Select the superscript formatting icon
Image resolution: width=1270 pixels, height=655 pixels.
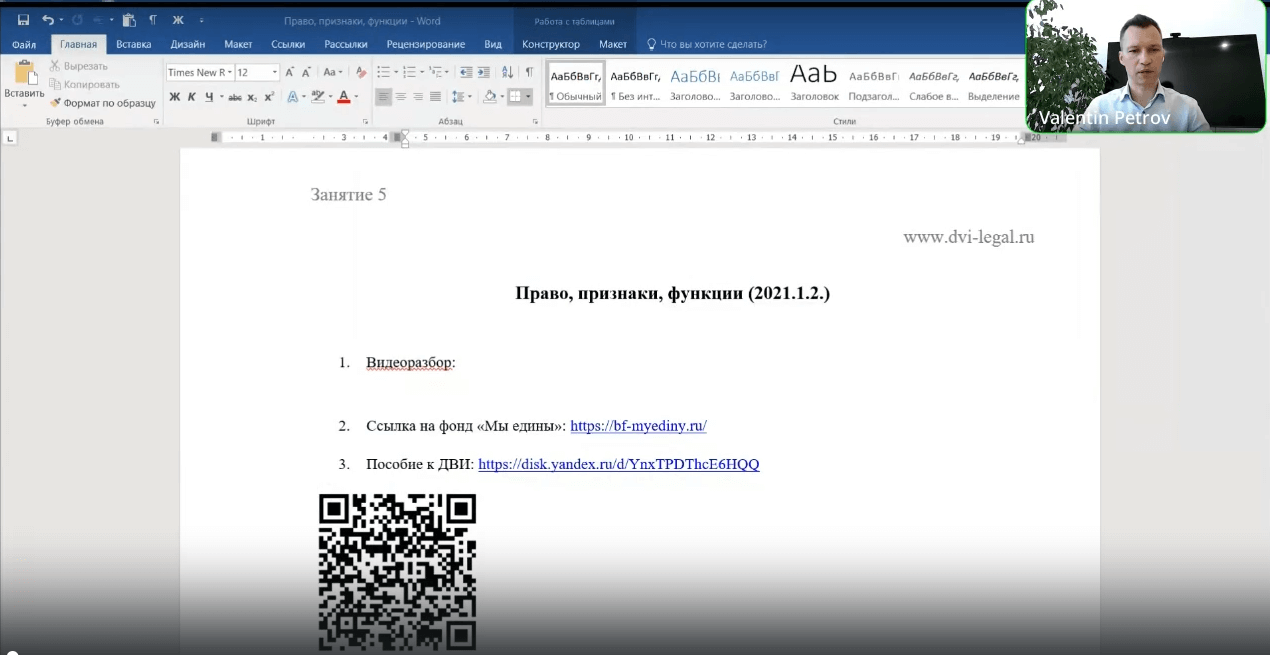269,96
